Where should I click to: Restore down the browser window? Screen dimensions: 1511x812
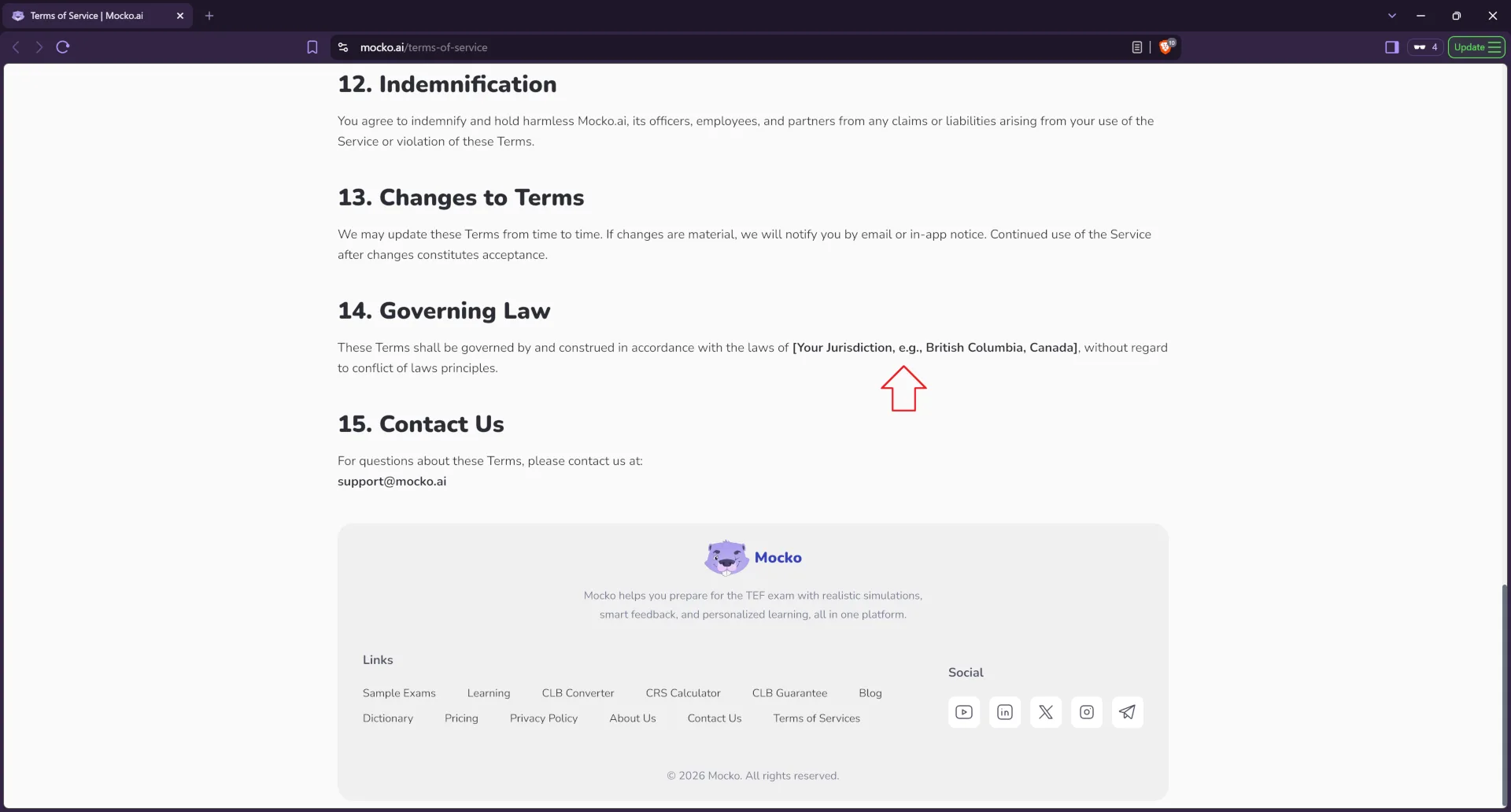tap(1456, 16)
